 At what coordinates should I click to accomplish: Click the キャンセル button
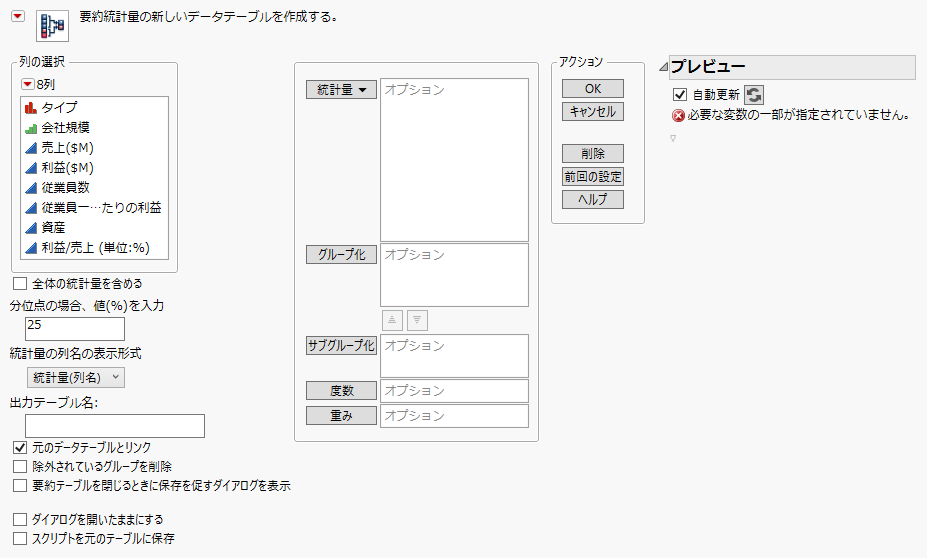coord(592,112)
